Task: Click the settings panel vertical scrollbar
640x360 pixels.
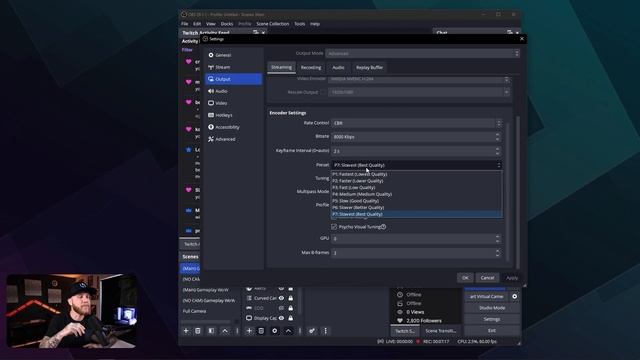Action: (x=518, y=192)
